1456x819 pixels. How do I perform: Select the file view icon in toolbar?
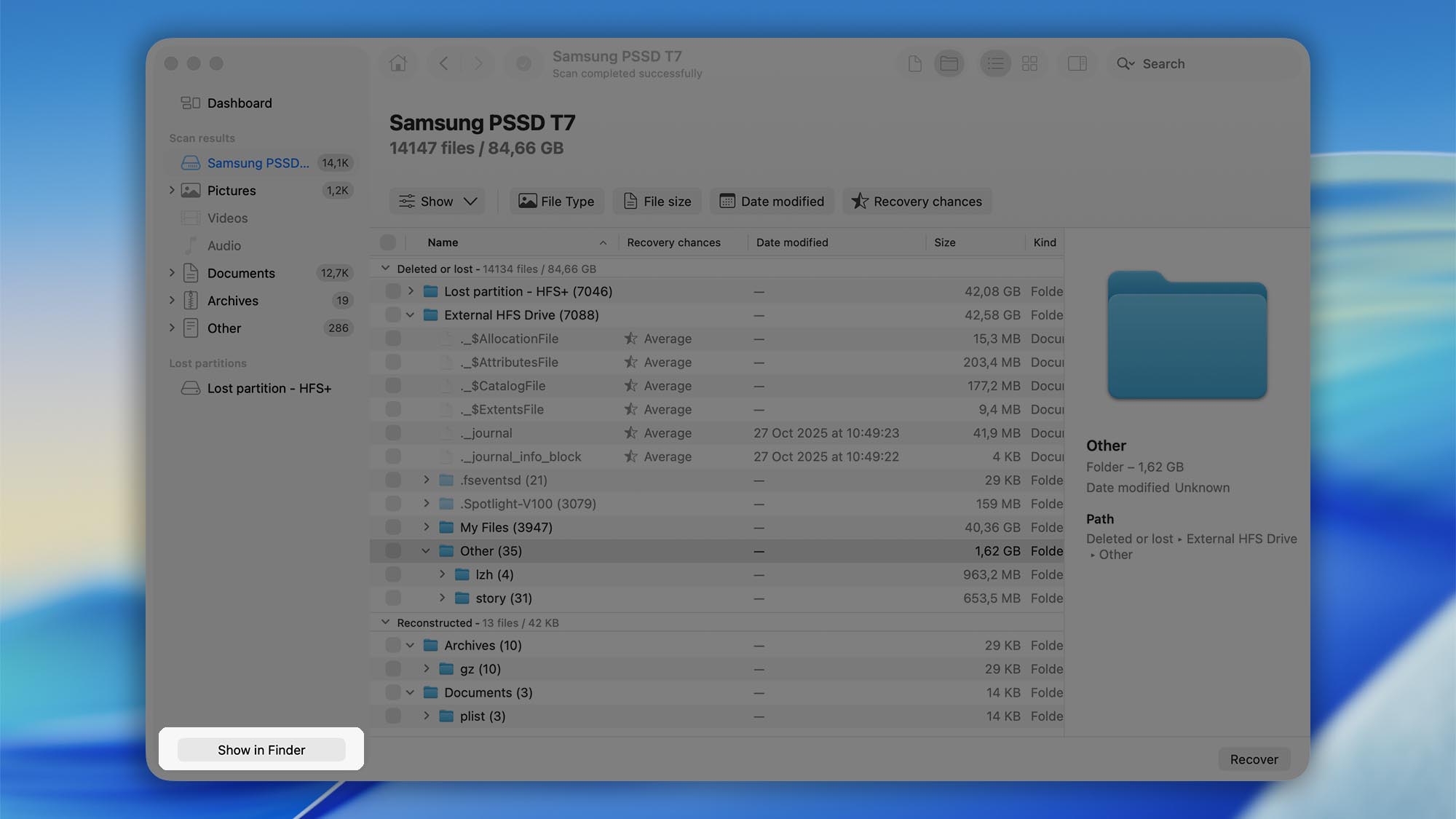pos(915,63)
